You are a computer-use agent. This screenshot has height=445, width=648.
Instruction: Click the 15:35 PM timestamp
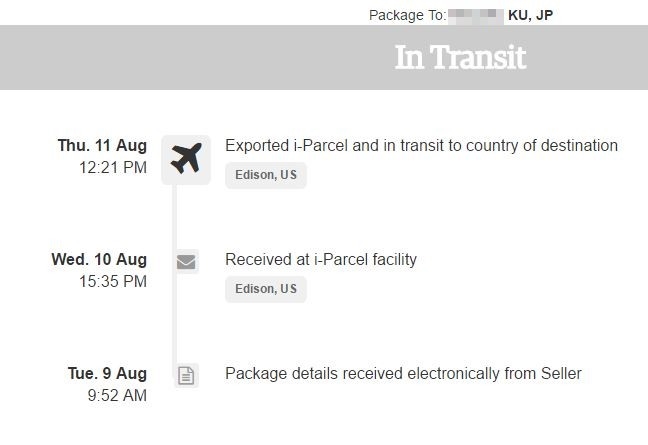coord(113,282)
